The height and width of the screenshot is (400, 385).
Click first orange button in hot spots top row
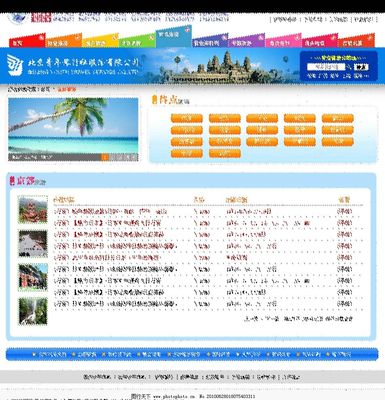[187, 118]
